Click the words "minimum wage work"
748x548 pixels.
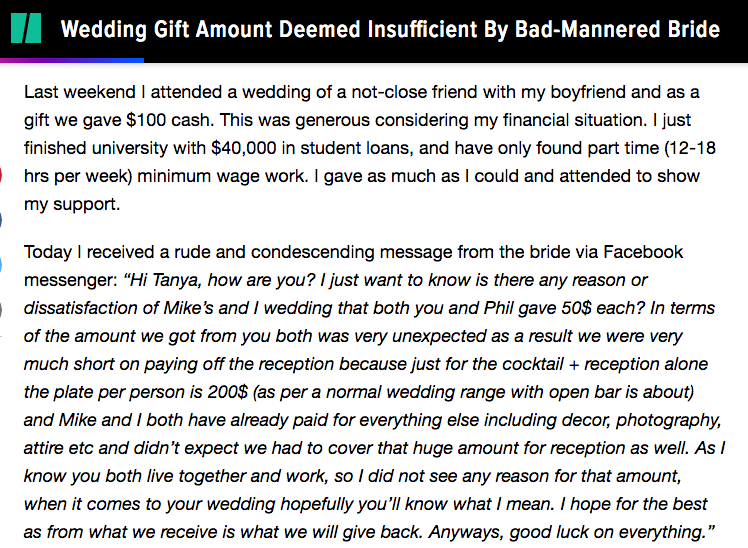click(x=222, y=176)
